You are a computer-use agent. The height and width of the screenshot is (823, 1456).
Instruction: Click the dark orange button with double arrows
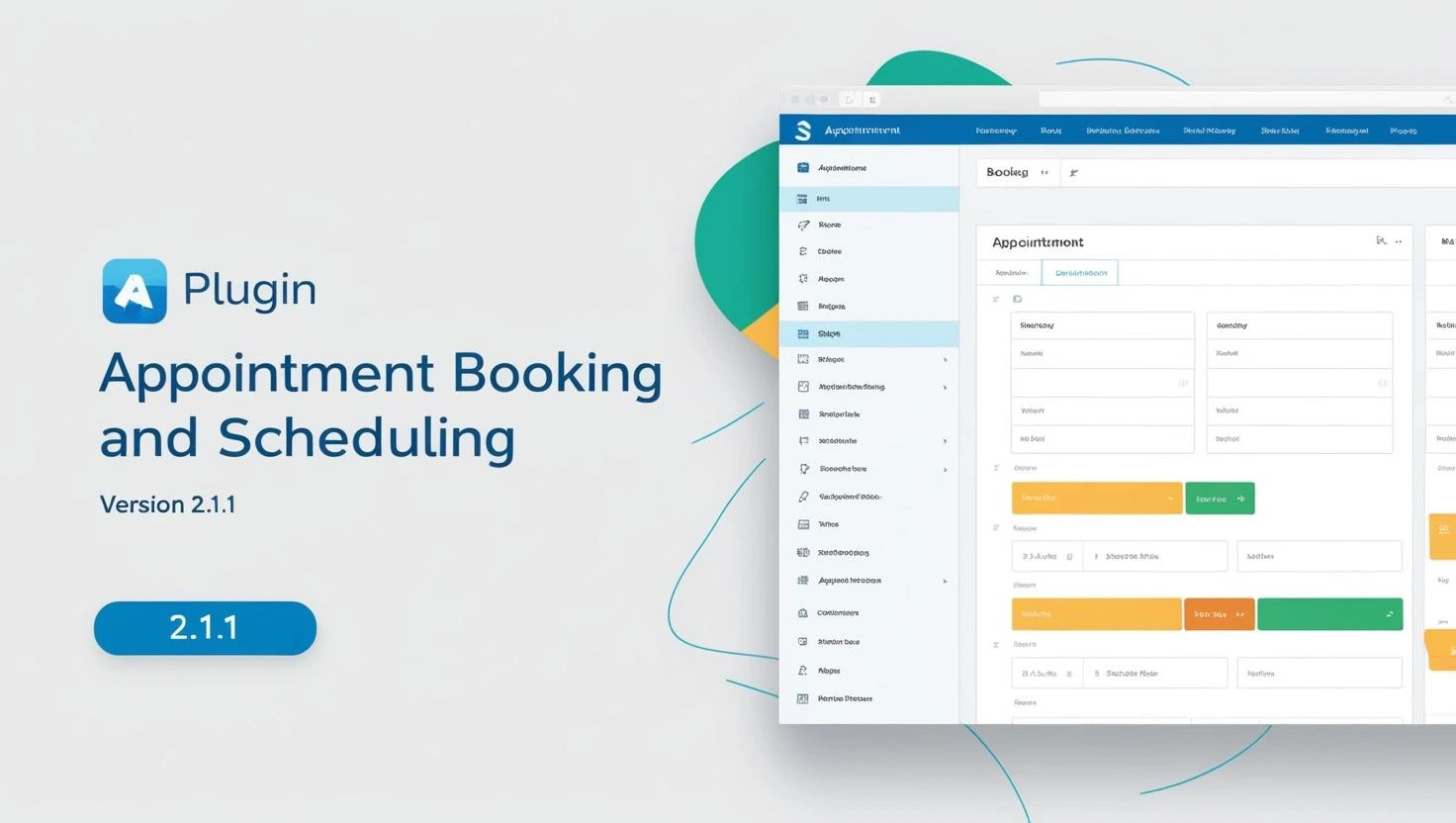point(1219,614)
